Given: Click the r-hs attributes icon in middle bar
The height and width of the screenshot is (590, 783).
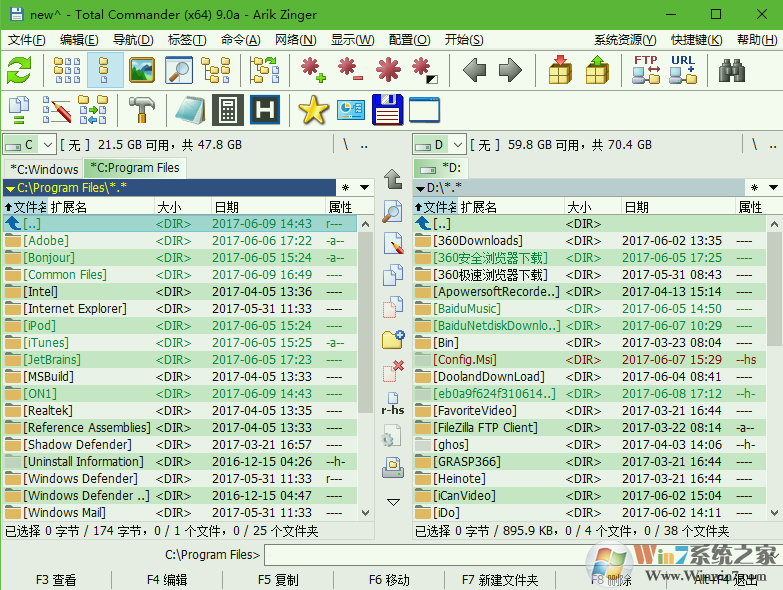Looking at the screenshot, I should click(393, 404).
